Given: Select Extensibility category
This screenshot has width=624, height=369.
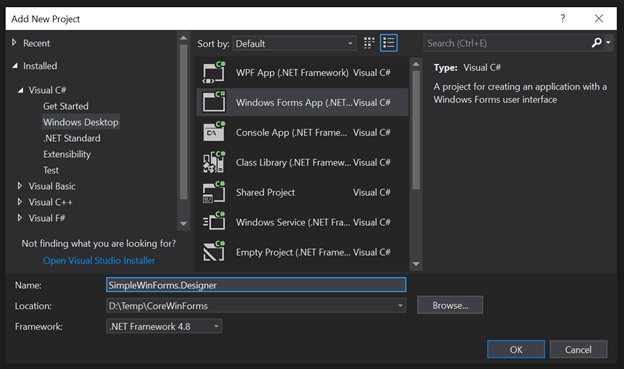Looking at the screenshot, I should pyautogui.click(x=67, y=154).
